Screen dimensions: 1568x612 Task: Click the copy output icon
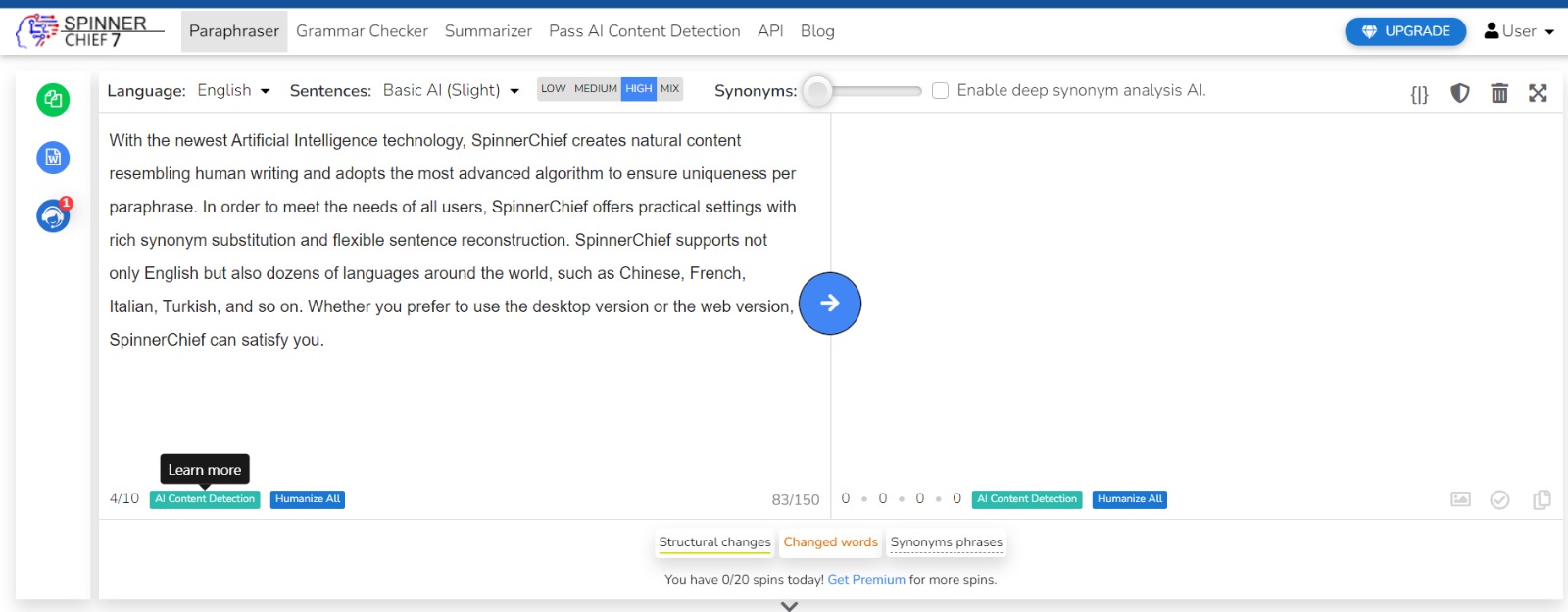click(x=1542, y=499)
